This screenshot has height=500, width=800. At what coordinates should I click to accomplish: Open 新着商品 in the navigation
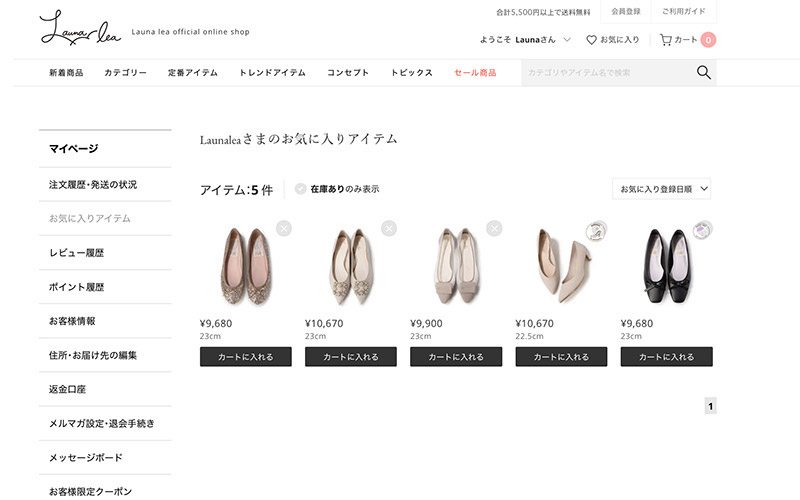(x=66, y=72)
